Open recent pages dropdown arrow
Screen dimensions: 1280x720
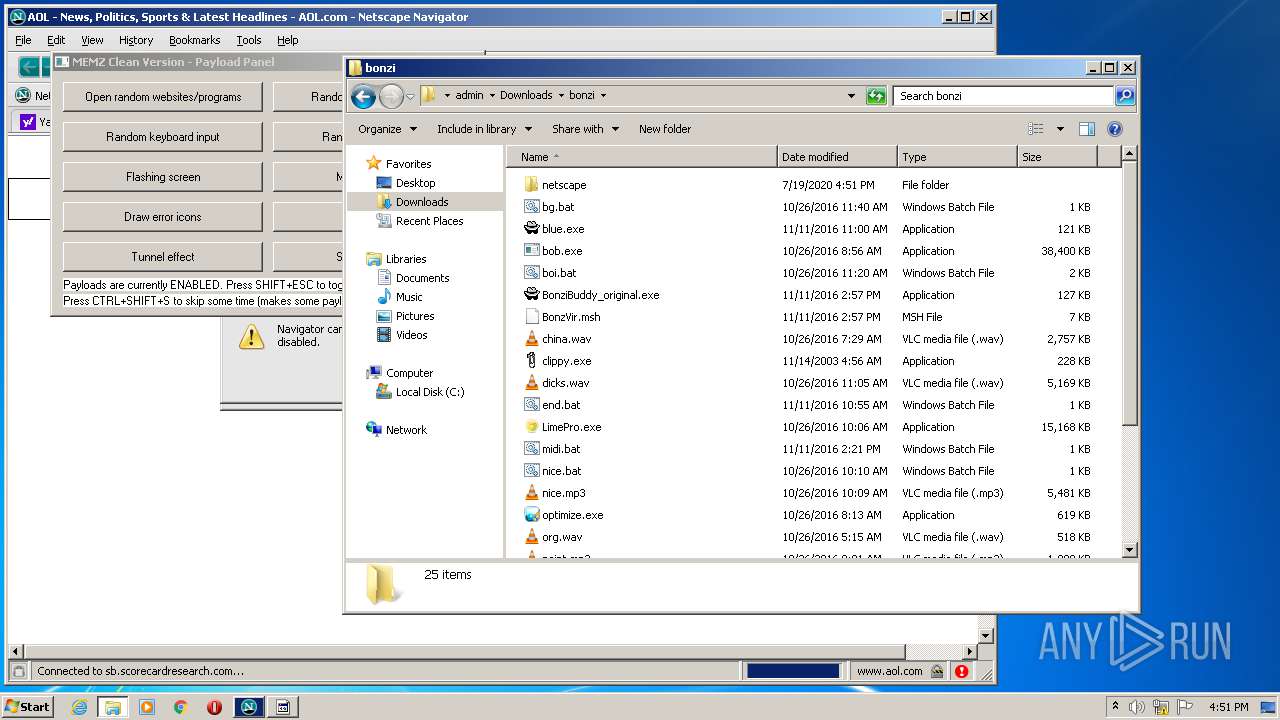[x=410, y=97]
